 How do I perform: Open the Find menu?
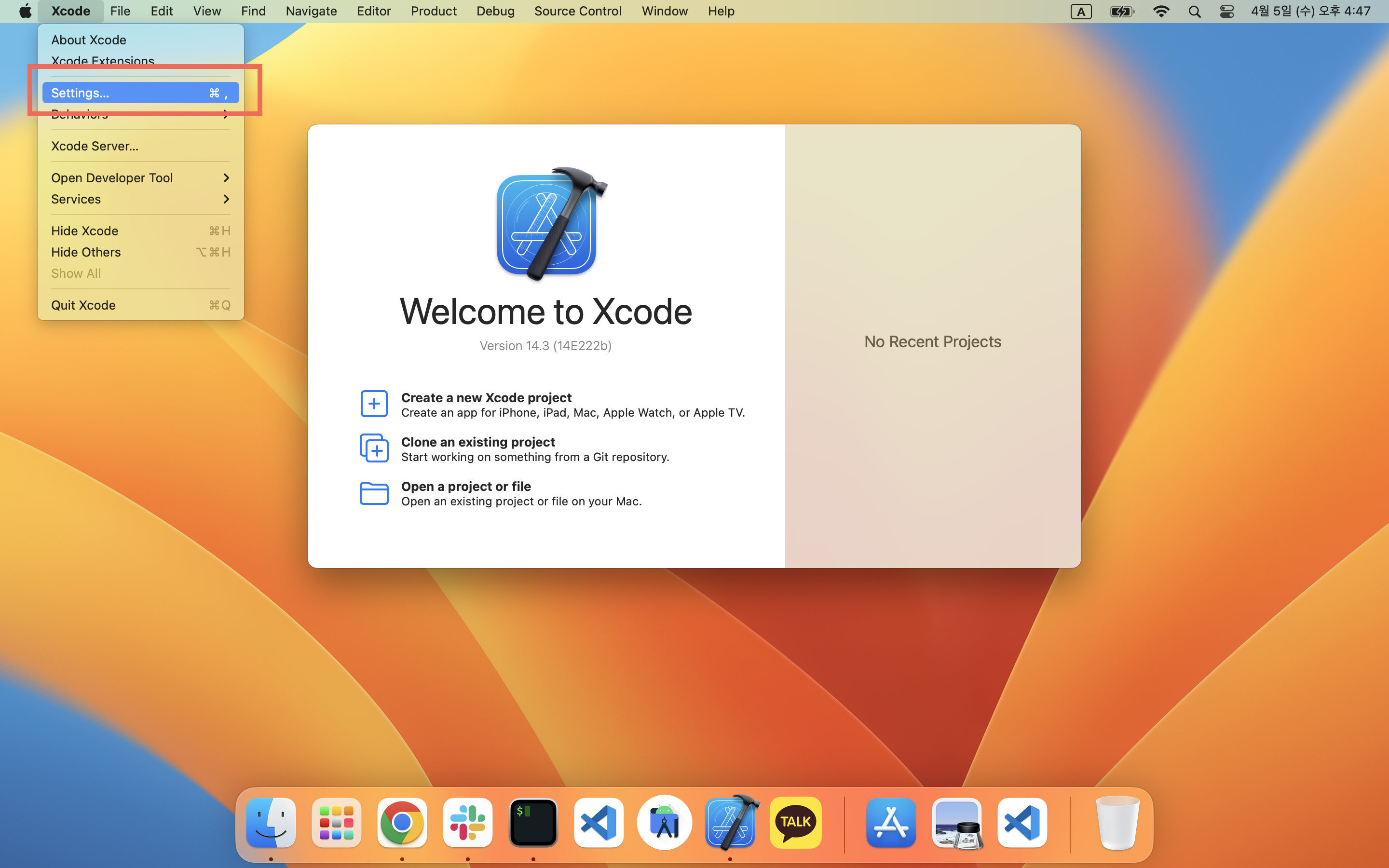[x=253, y=11]
